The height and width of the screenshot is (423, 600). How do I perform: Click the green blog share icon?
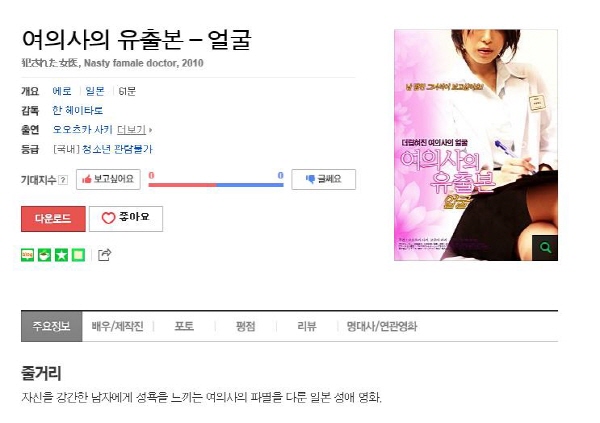pyautogui.click(x=27, y=255)
